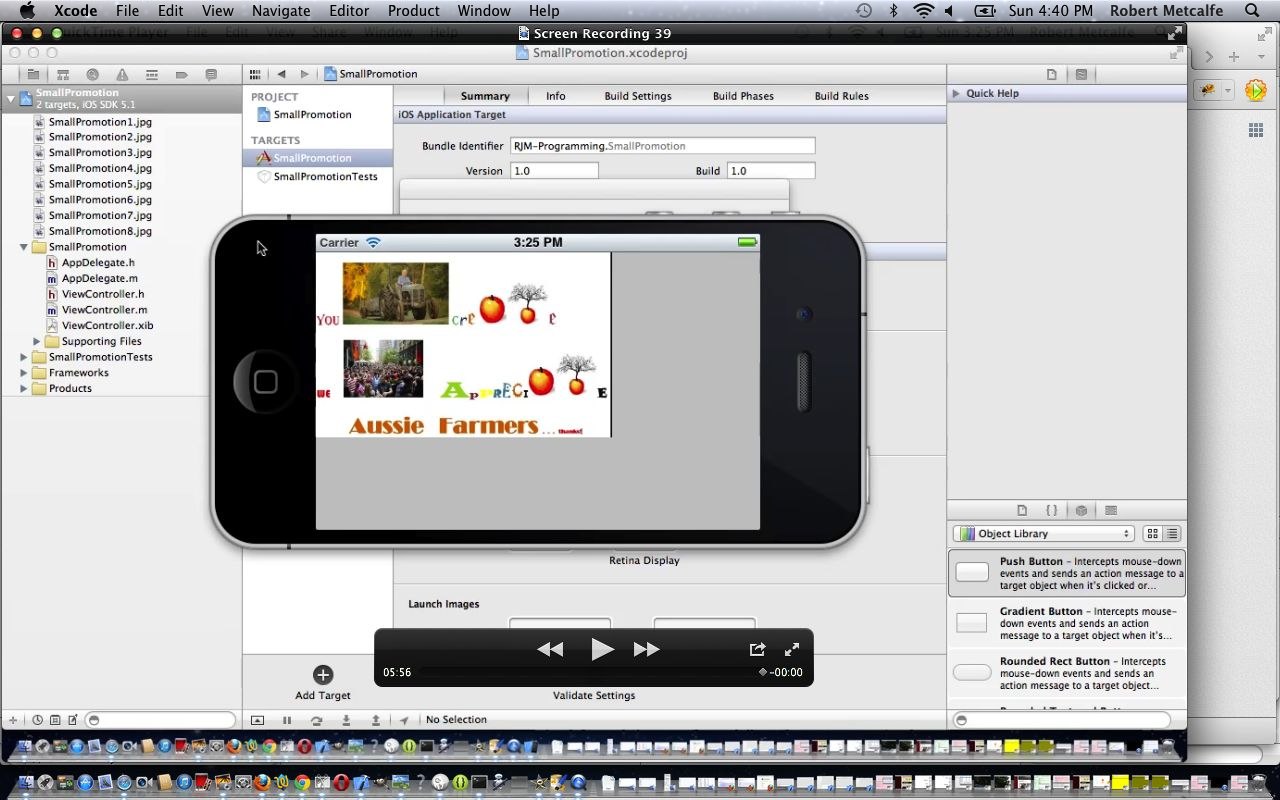Image resolution: width=1280 pixels, height=800 pixels.
Task: Click the QuickTime share icon
Action: (757, 649)
